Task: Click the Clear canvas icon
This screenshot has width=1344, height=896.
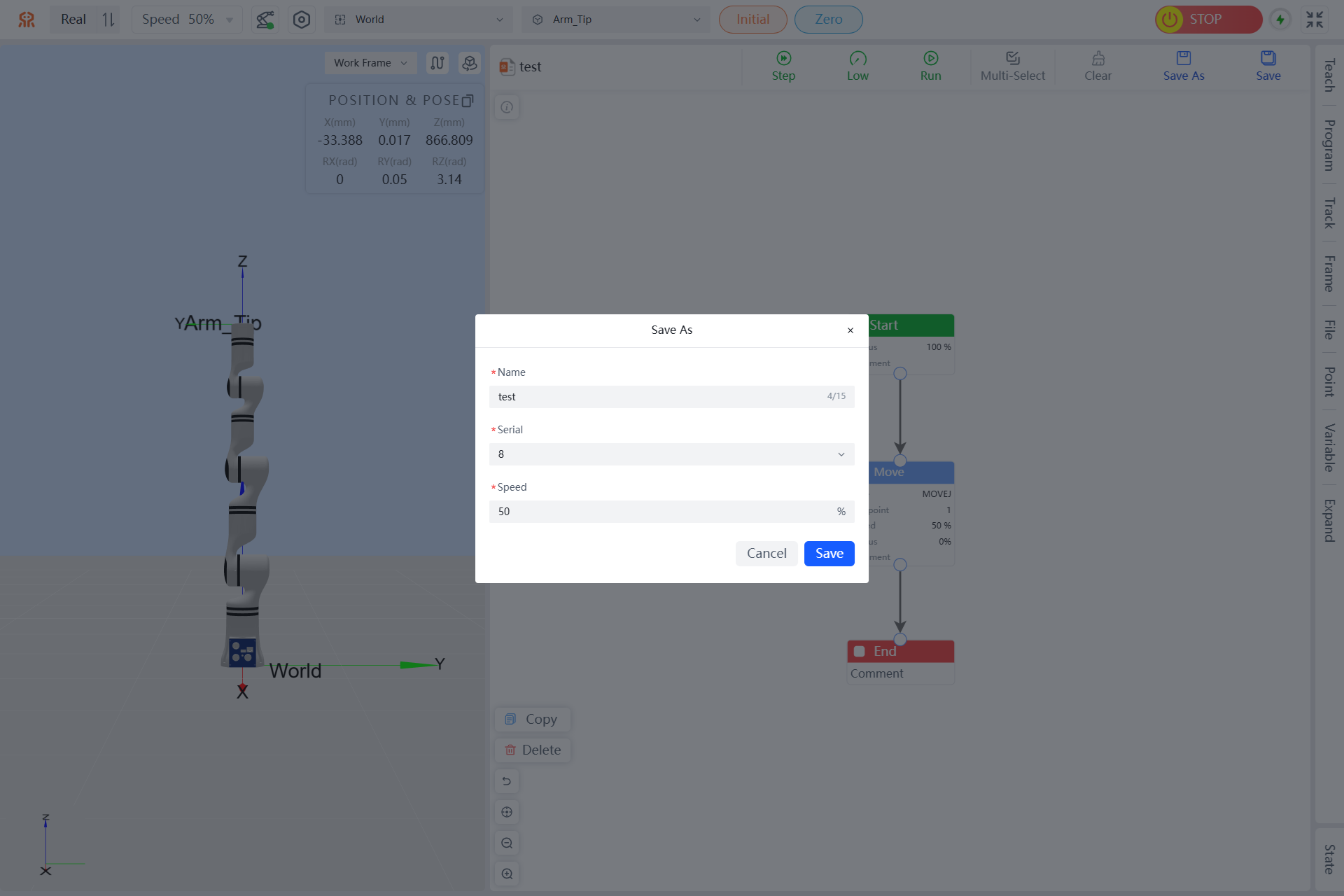Action: point(1098,59)
